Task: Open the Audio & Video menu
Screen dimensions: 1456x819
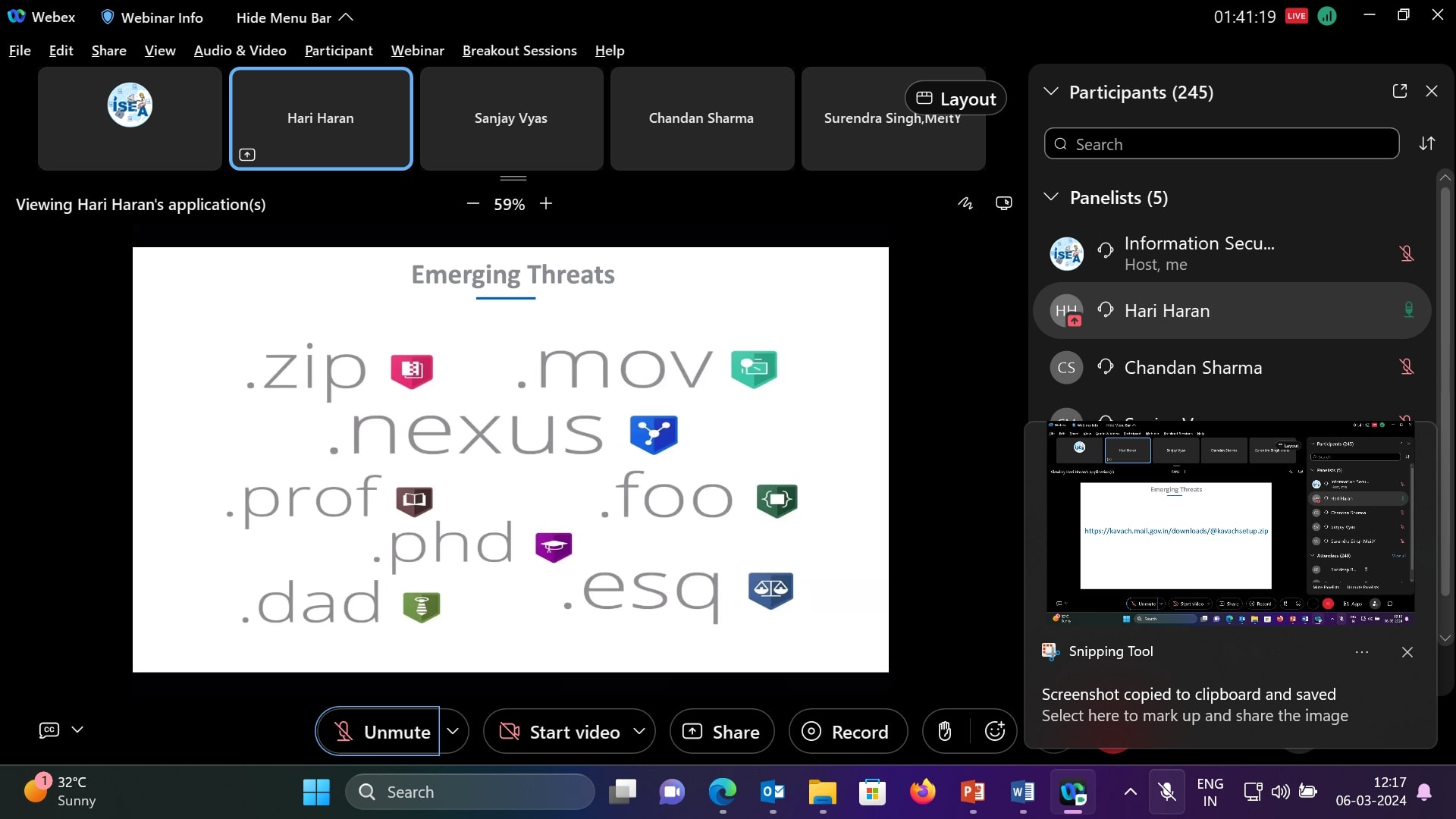Action: click(x=240, y=51)
